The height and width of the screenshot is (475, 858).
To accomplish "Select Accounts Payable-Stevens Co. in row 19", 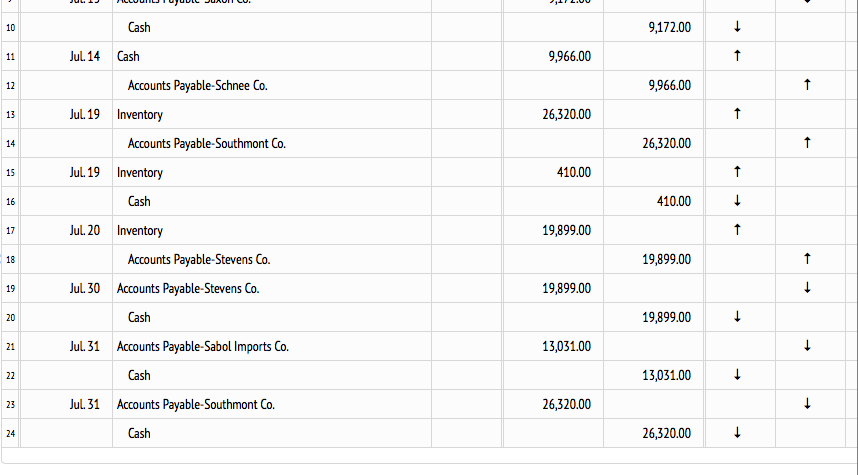I will [188, 288].
